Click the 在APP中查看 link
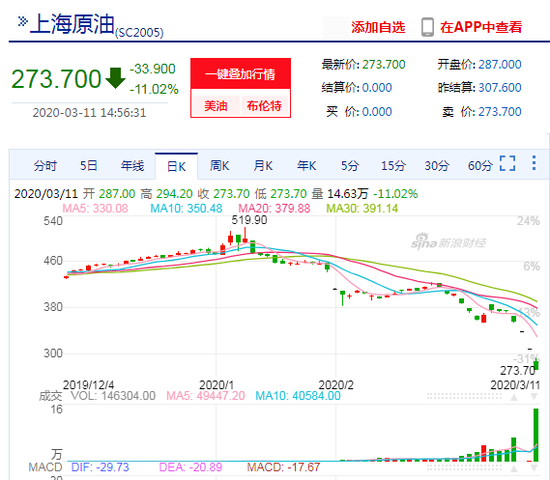Screen dimensions: 550x480 tap(481, 27)
